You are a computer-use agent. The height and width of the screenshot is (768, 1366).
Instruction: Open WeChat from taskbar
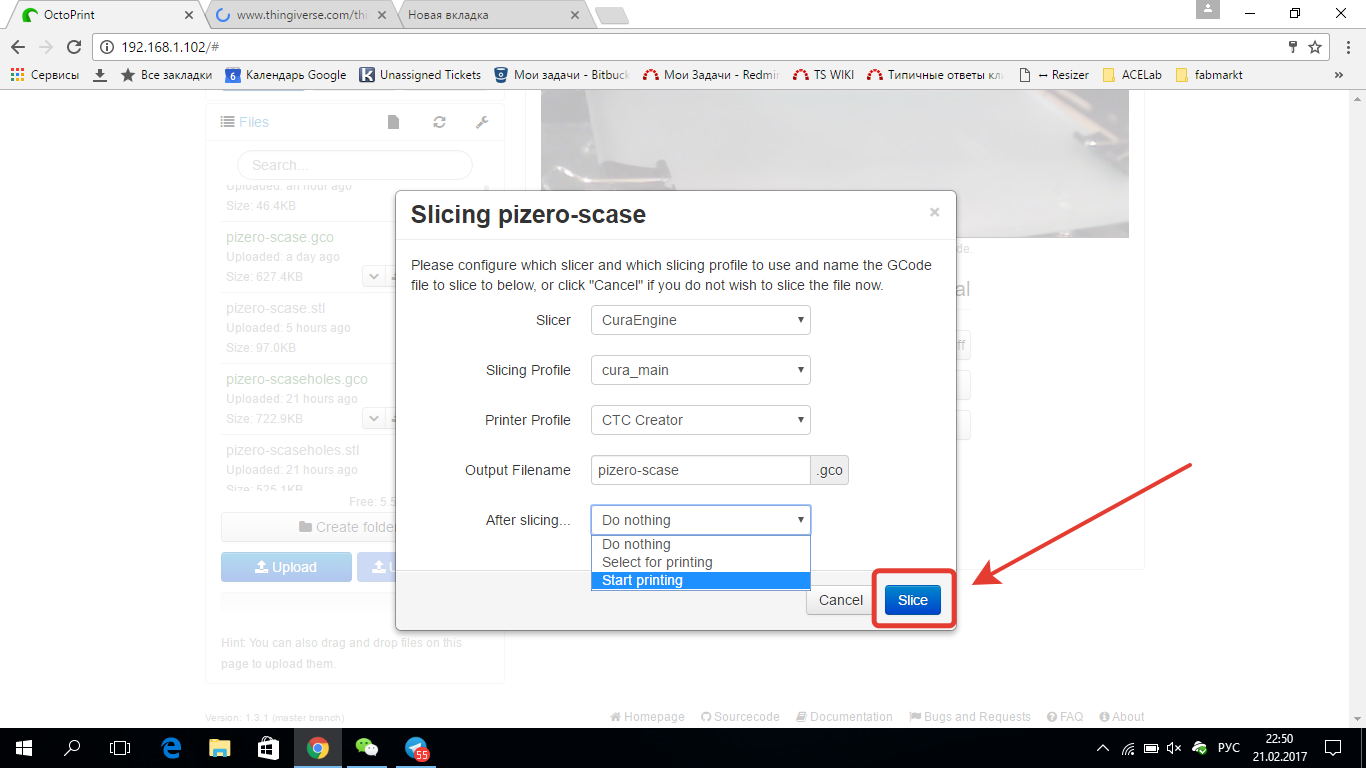(368, 748)
